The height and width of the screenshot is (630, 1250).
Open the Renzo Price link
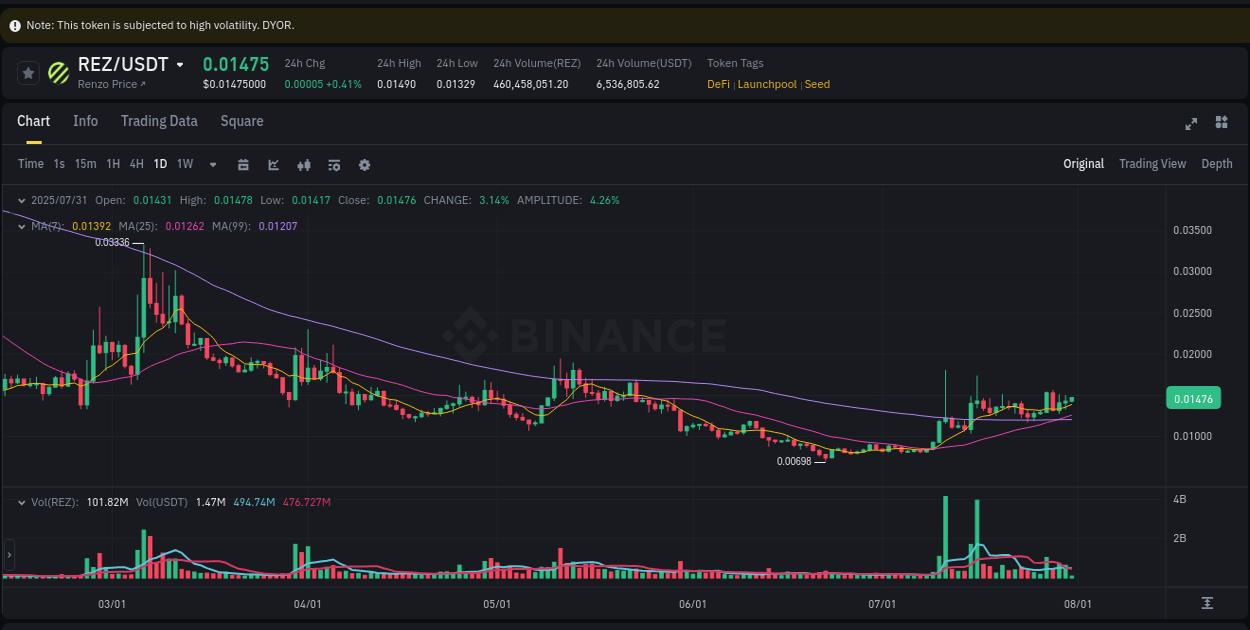point(110,84)
